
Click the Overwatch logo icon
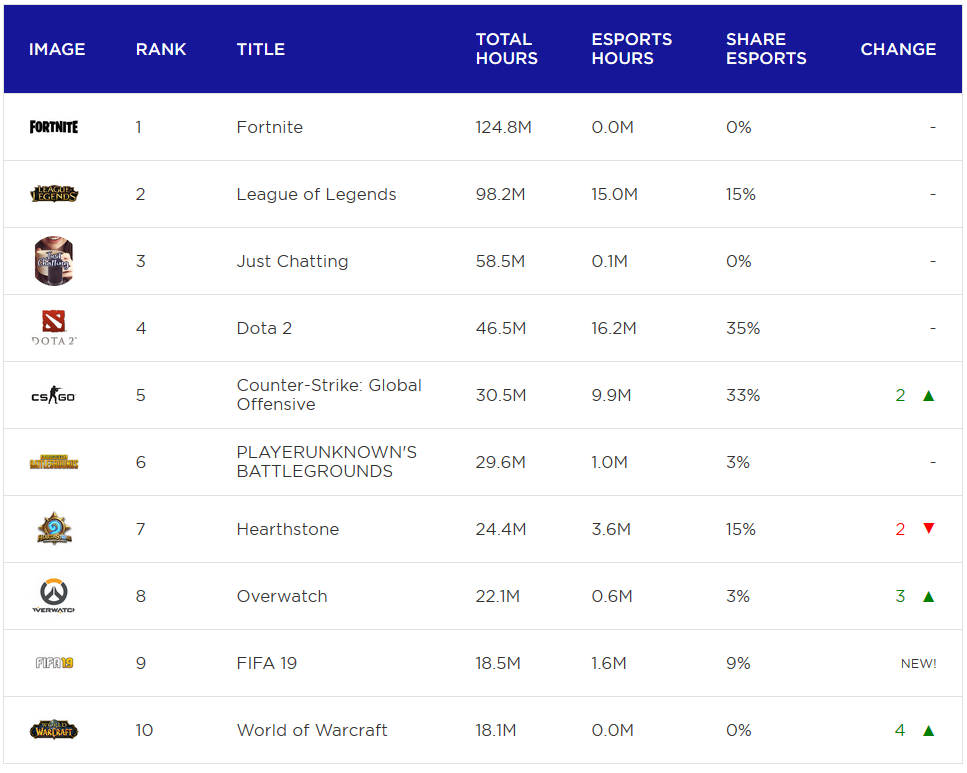click(x=54, y=596)
